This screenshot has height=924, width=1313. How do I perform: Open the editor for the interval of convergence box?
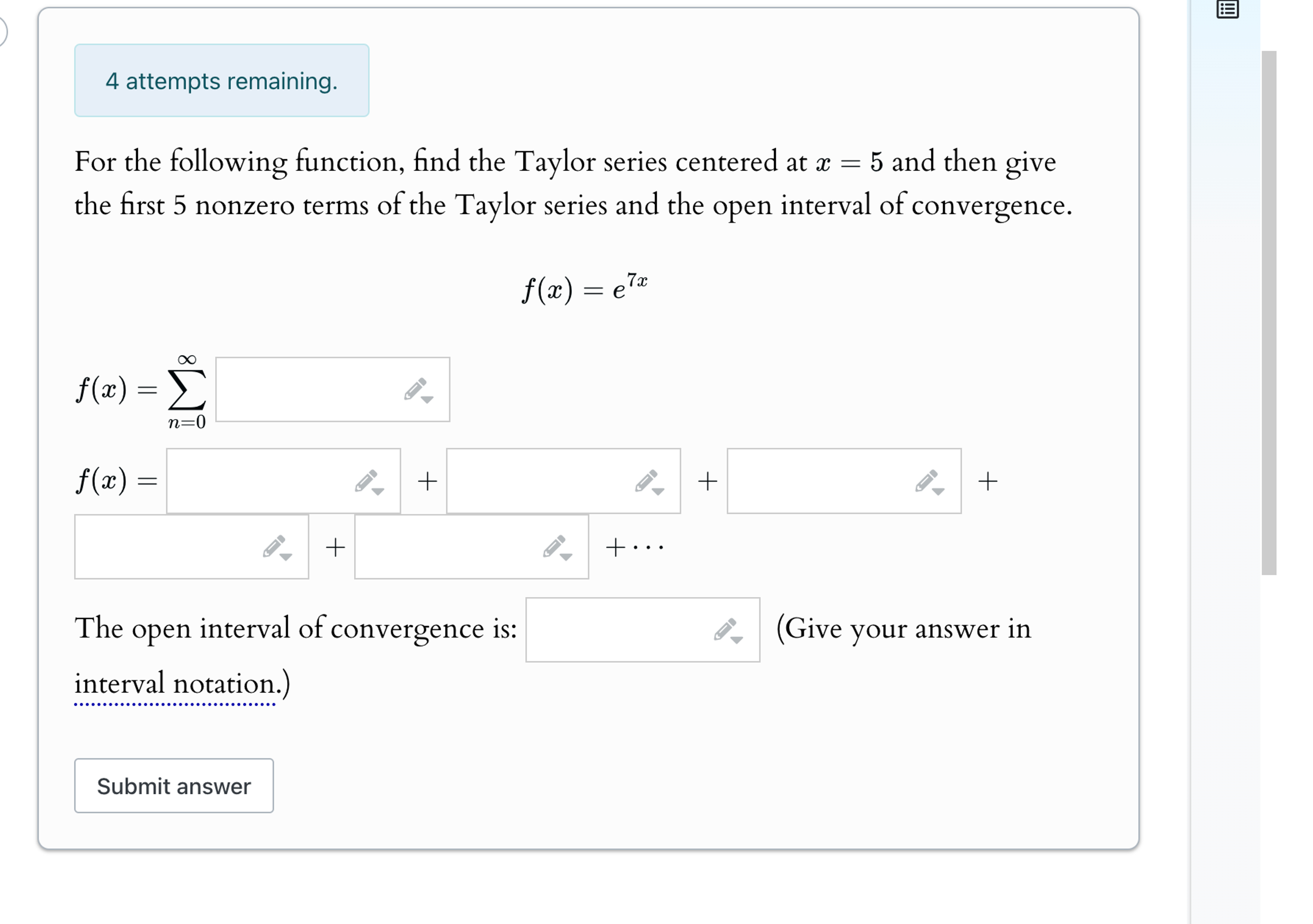tap(725, 631)
